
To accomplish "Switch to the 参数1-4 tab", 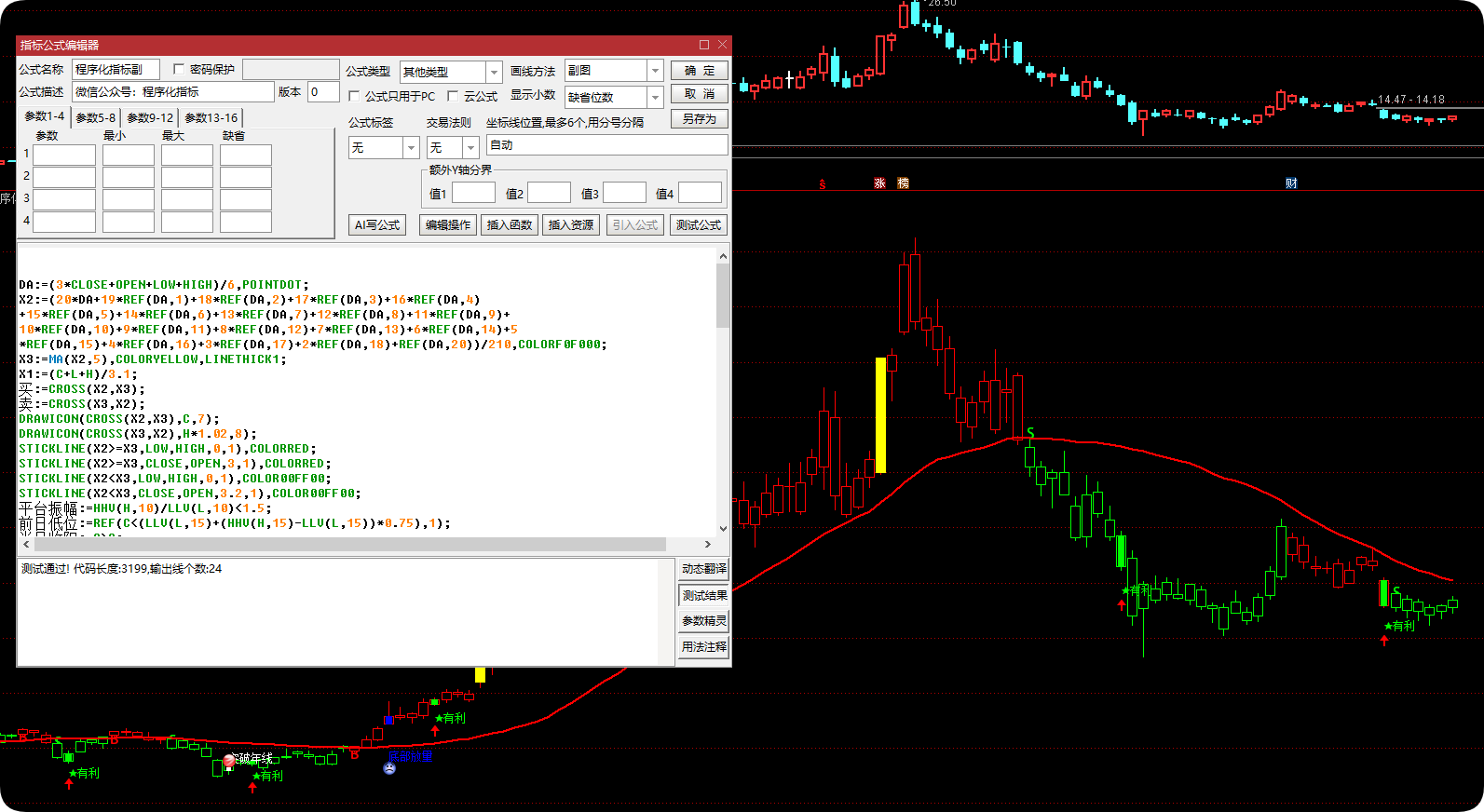I will 45,116.
